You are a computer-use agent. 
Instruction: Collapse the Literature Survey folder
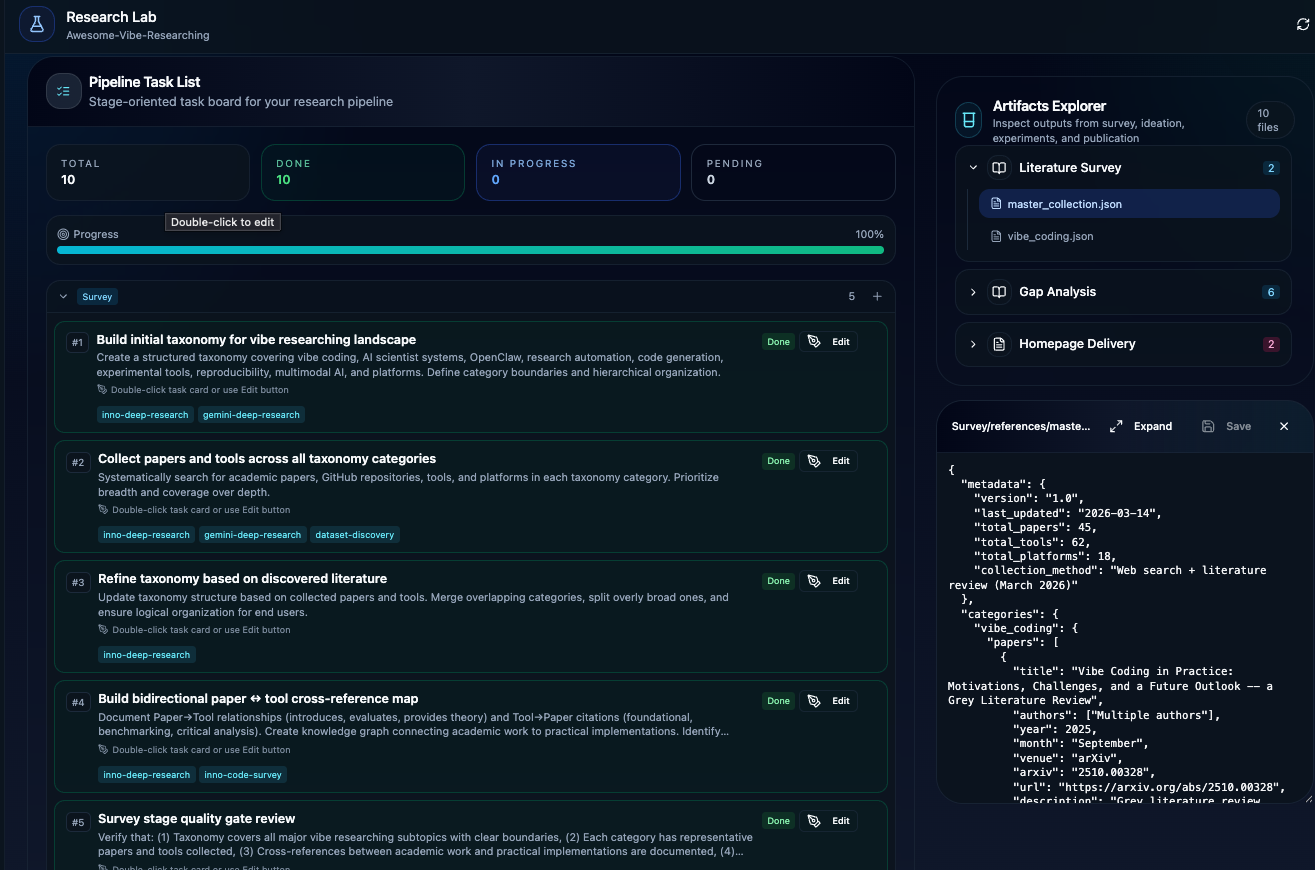point(973,168)
